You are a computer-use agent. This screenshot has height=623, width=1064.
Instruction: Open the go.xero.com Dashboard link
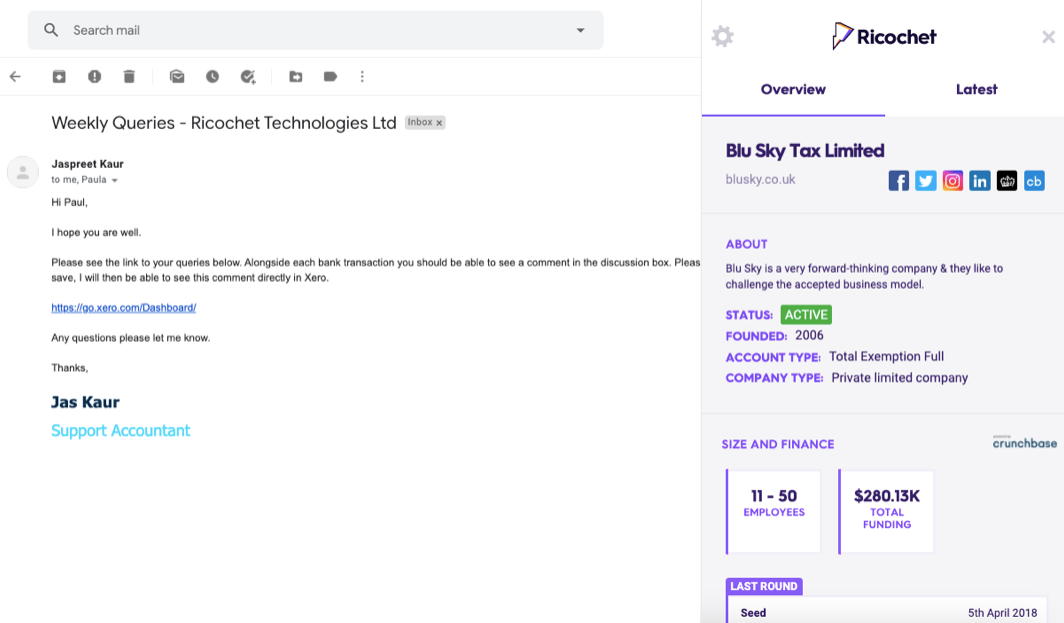point(124,307)
